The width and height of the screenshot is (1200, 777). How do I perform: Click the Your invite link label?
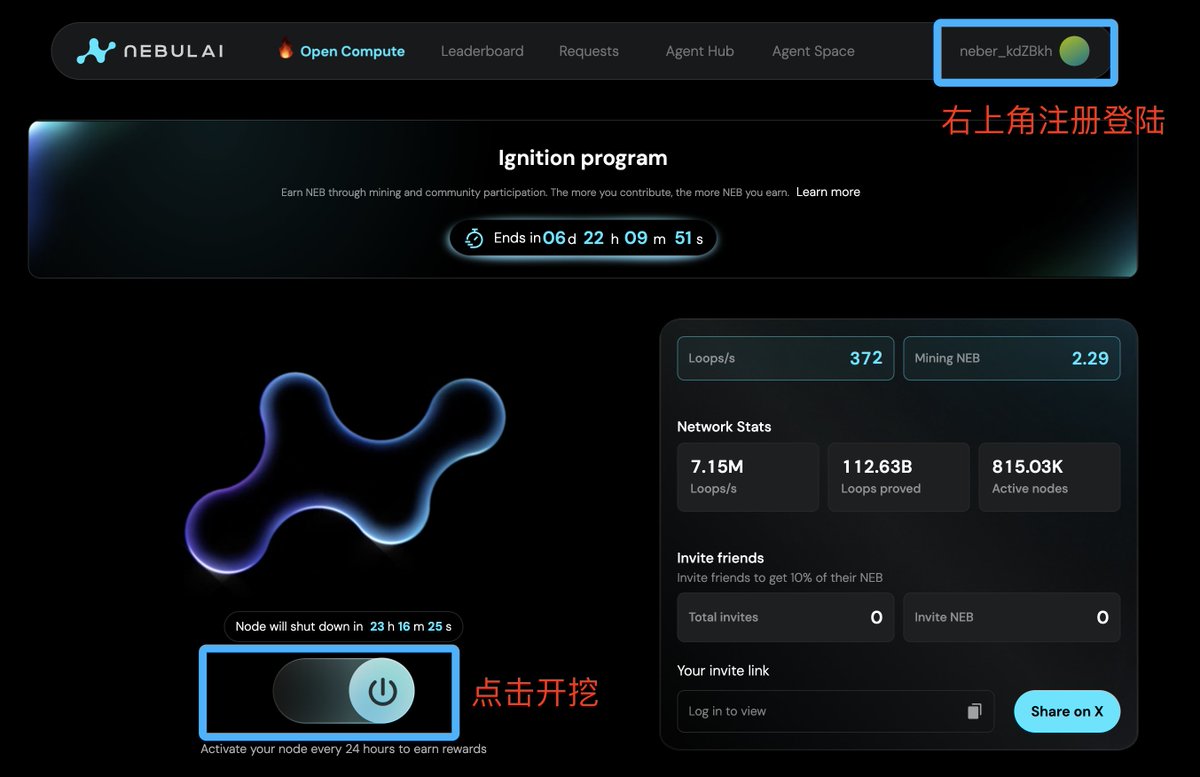tap(723, 670)
